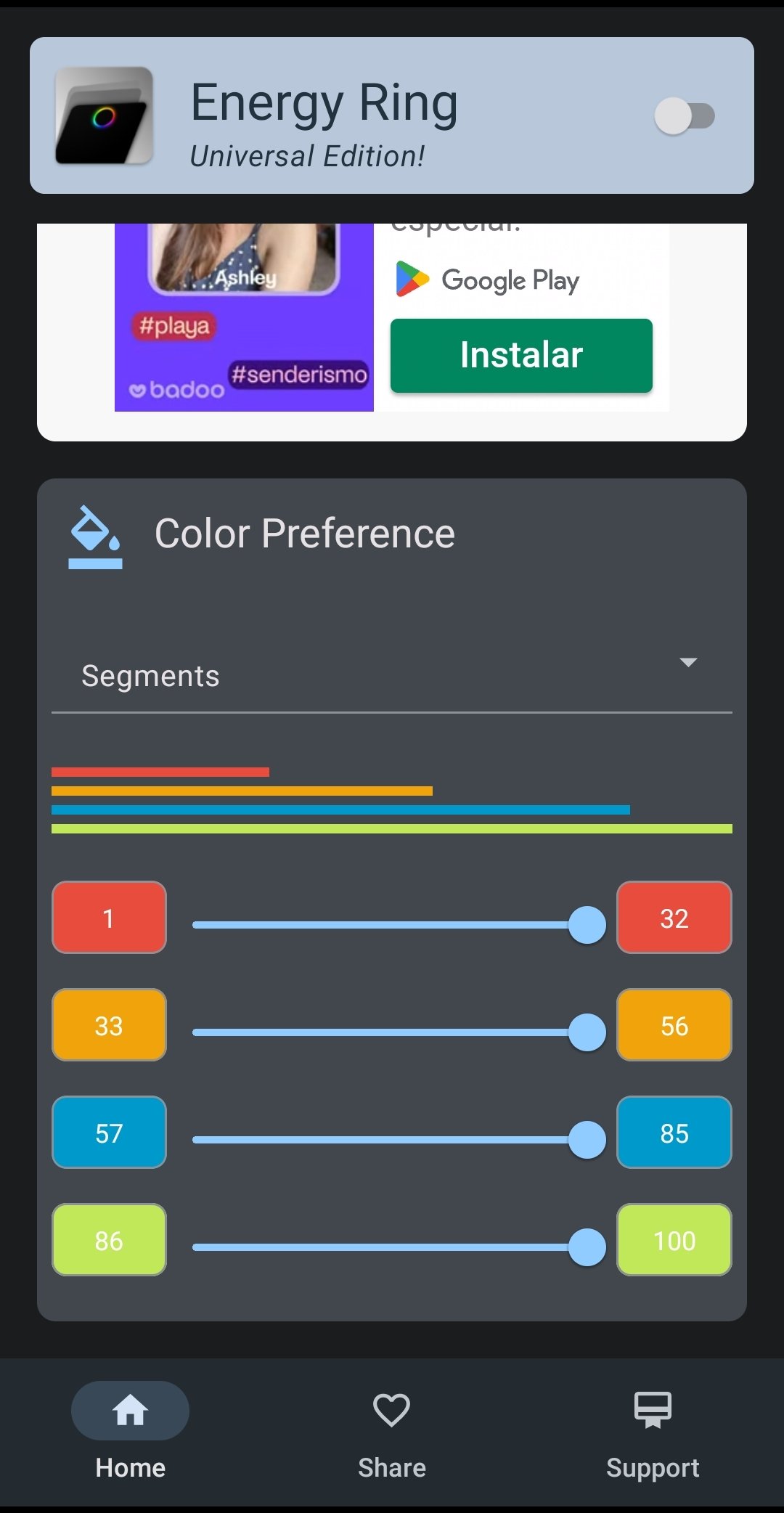
Task: Click the dropdown arrow beside Segments
Action: click(x=688, y=662)
